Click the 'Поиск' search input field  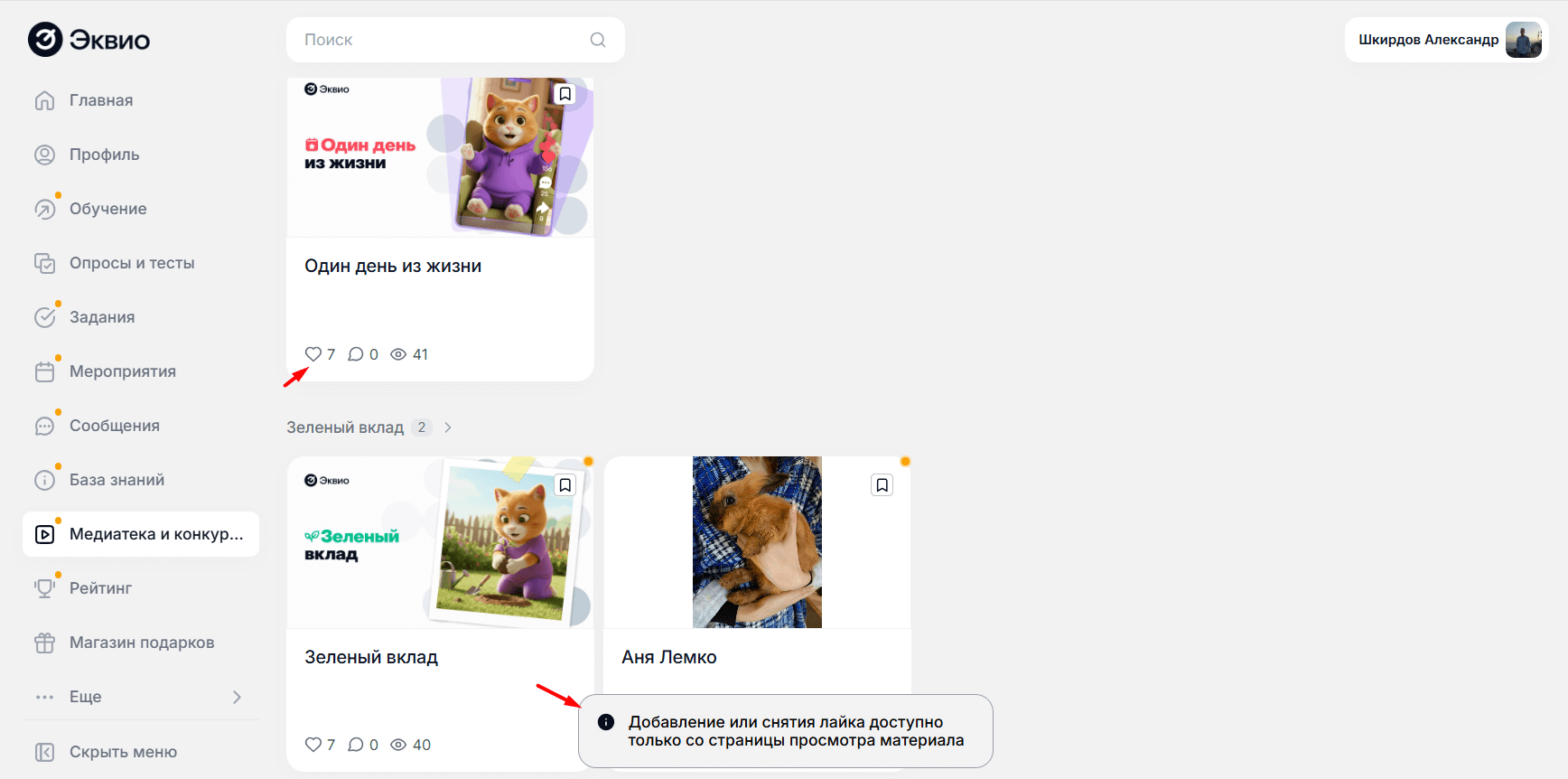tap(443, 40)
